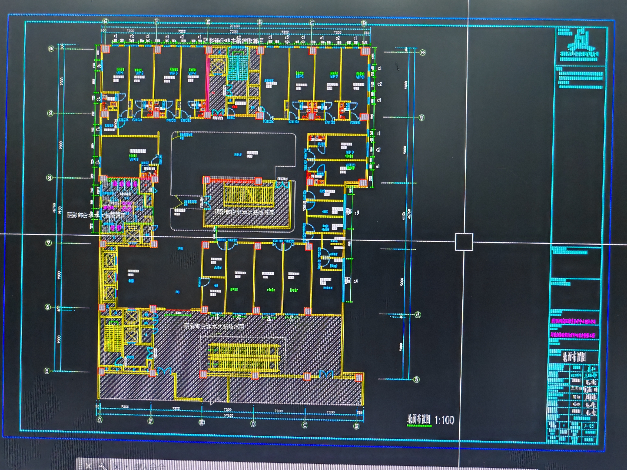627x470 pixels.
Task: Click the cyan notes text under the logo
Action: [578, 78]
